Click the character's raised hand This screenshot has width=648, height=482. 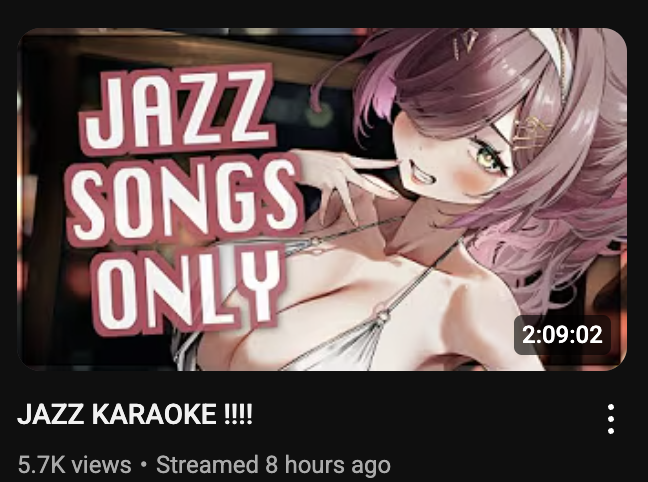349,182
